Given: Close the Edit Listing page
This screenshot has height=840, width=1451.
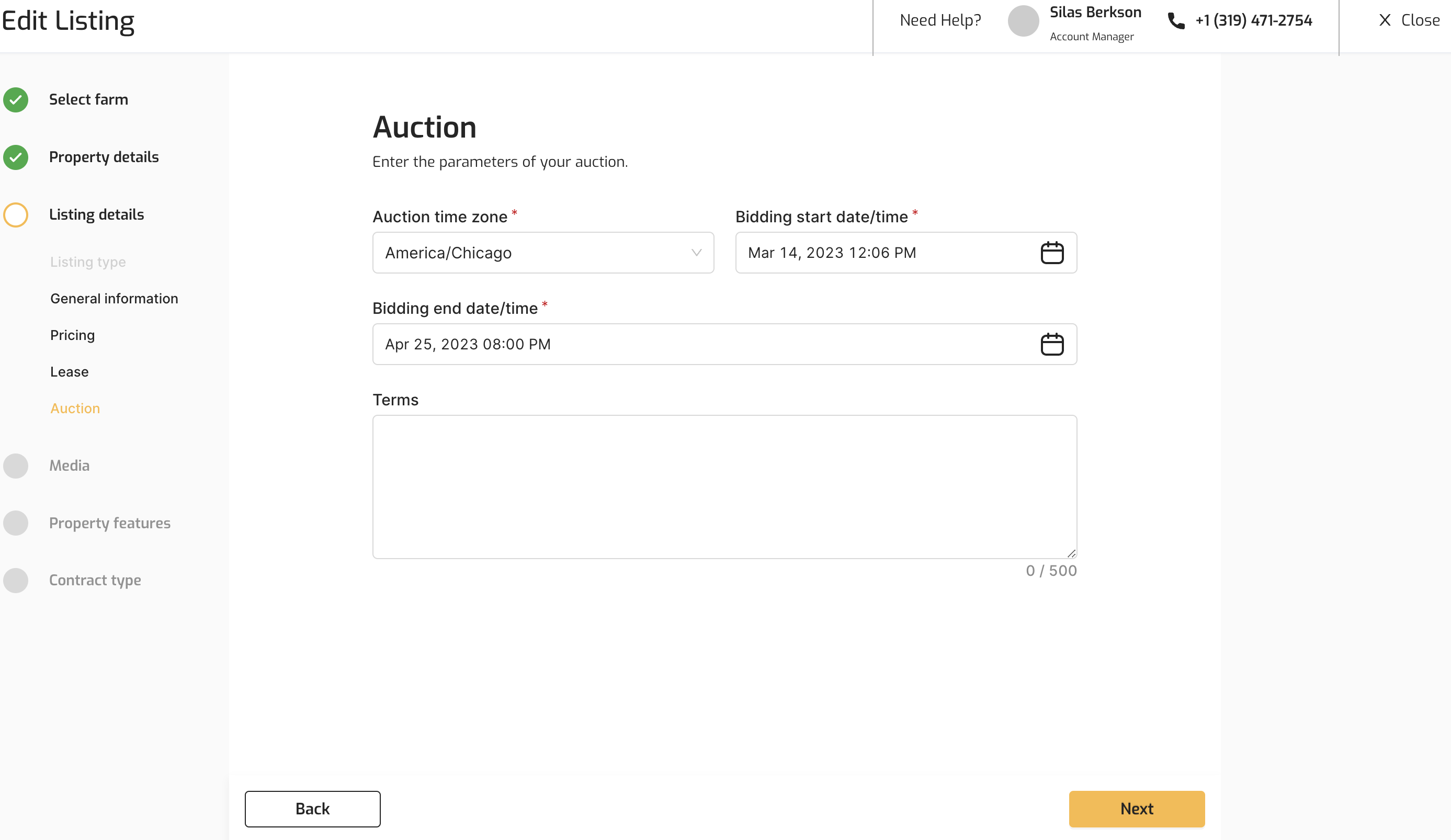Looking at the screenshot, I should (x=1409, y=20).
